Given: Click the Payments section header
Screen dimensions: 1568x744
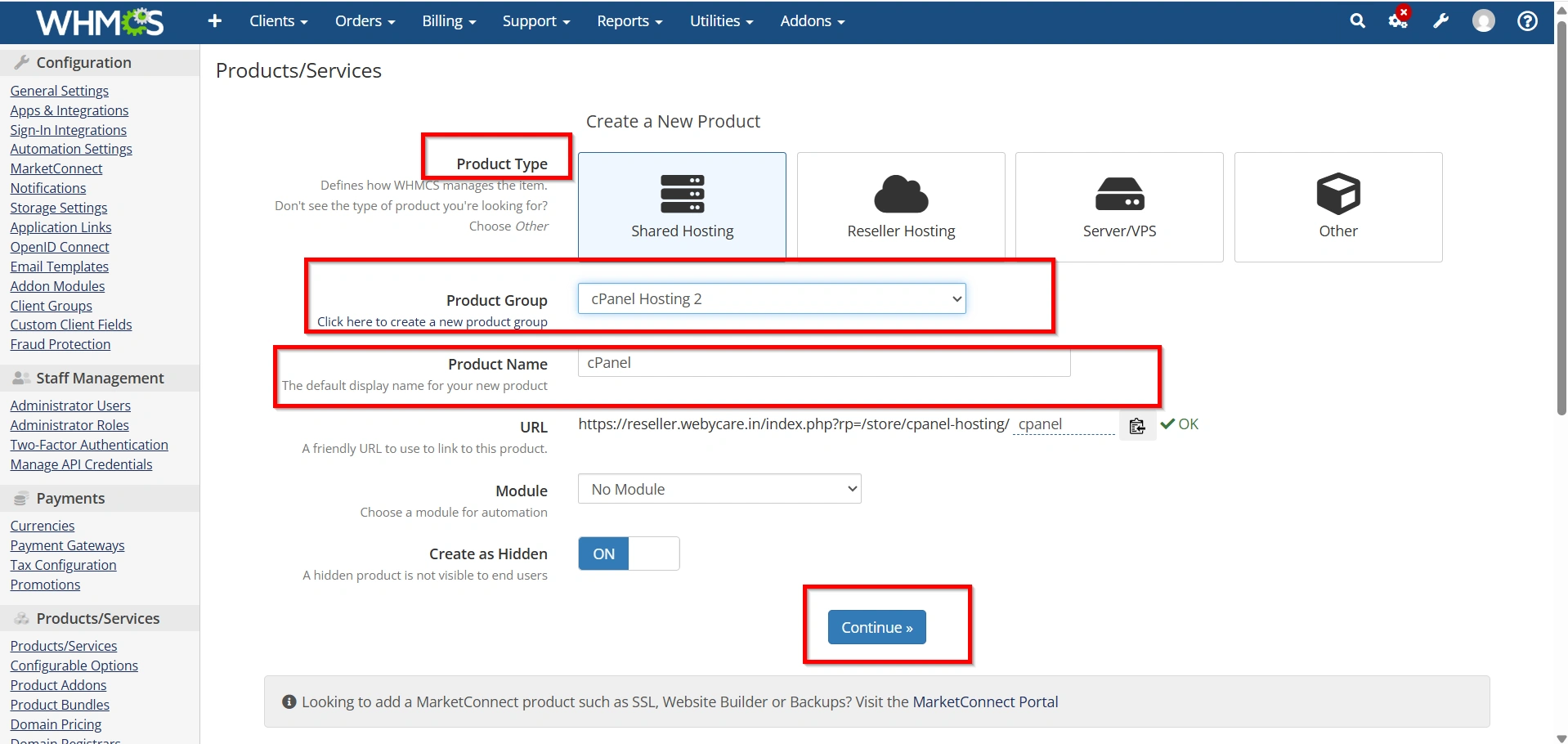Looking at the screenshot, I should pyautogui.click(x=100, y=498).
